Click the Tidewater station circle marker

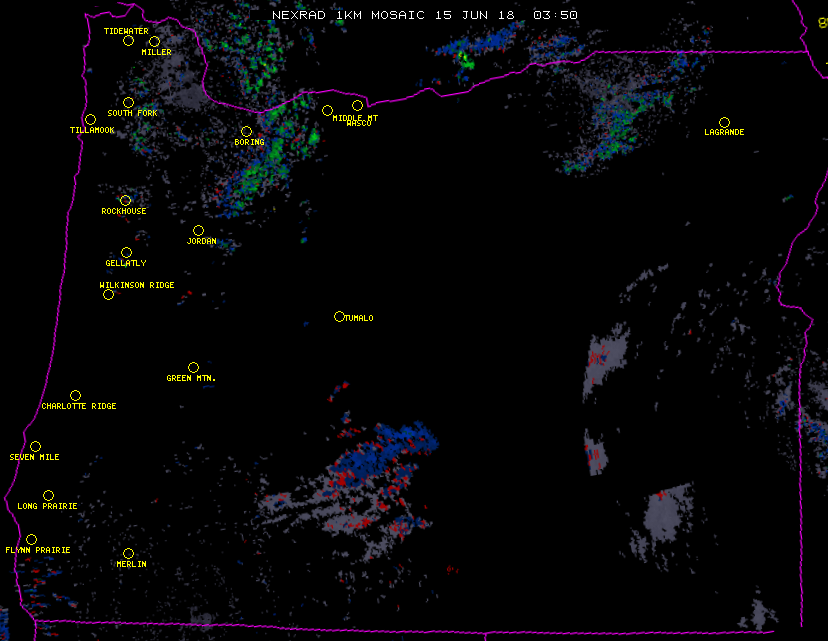(128, 41)
